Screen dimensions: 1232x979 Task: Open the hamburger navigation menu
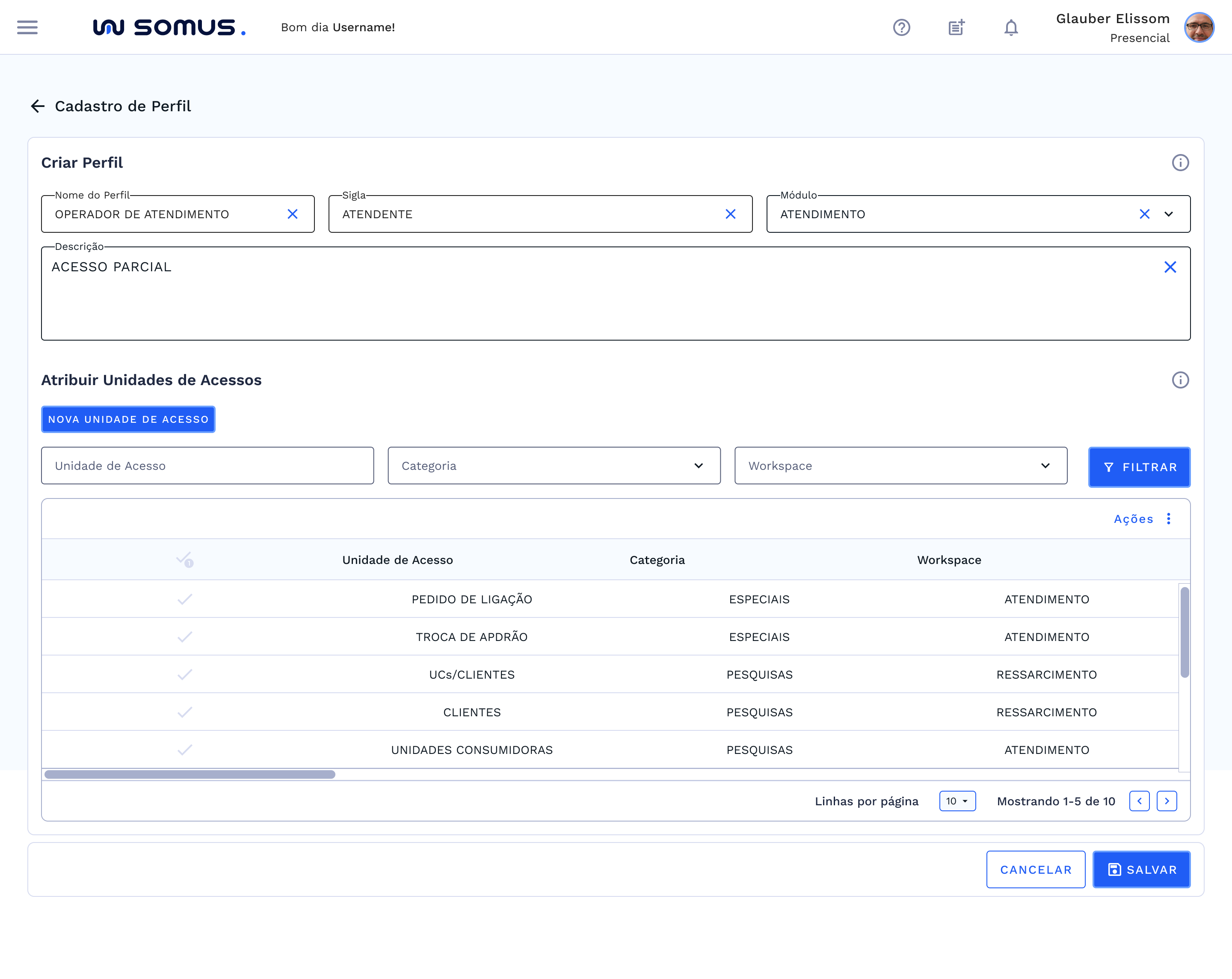coord(27,27)
